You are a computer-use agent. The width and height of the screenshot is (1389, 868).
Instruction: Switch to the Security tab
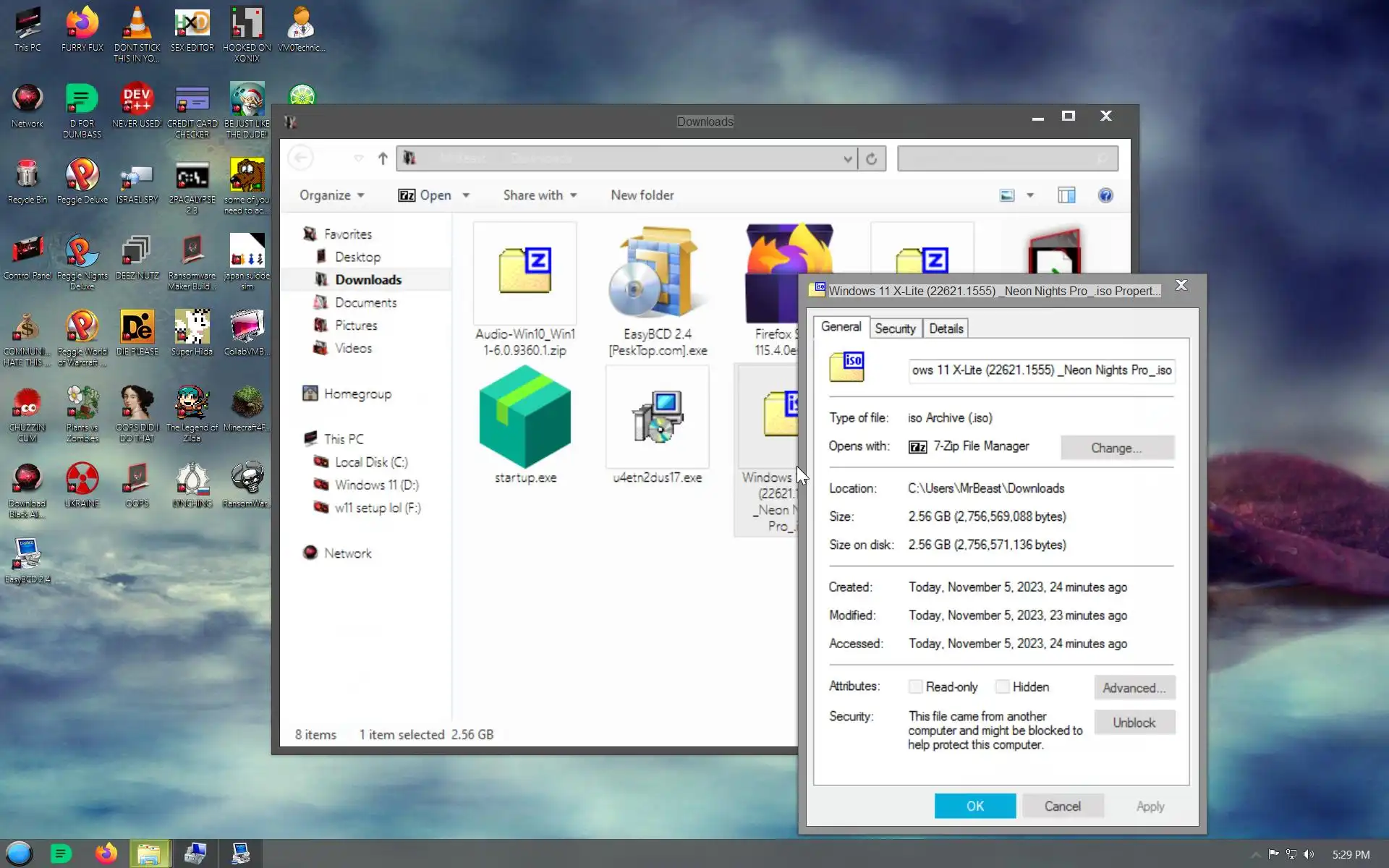click(x=895, y=328)
